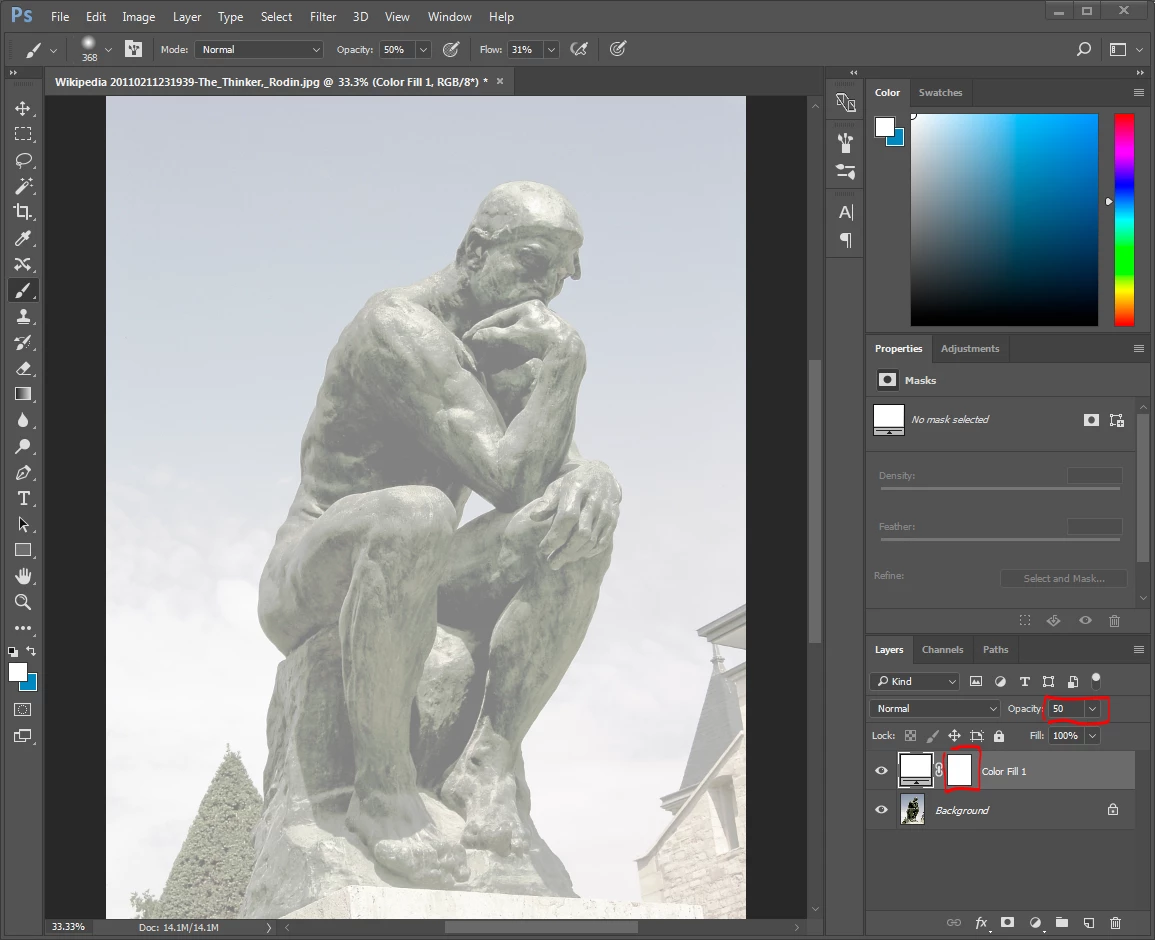Select the Eraser tool
This screenshot has height=940, width=1155.
[x=23, y=368]
